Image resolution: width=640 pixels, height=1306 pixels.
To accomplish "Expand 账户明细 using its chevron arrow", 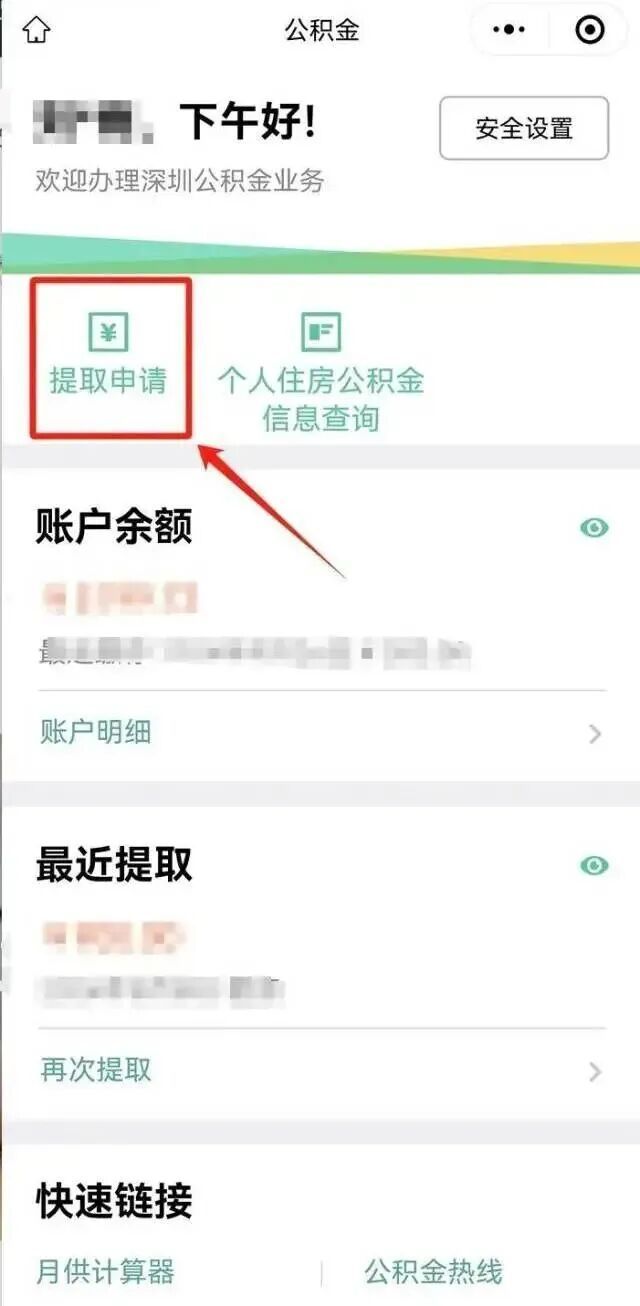I will [x=595, y=734].
